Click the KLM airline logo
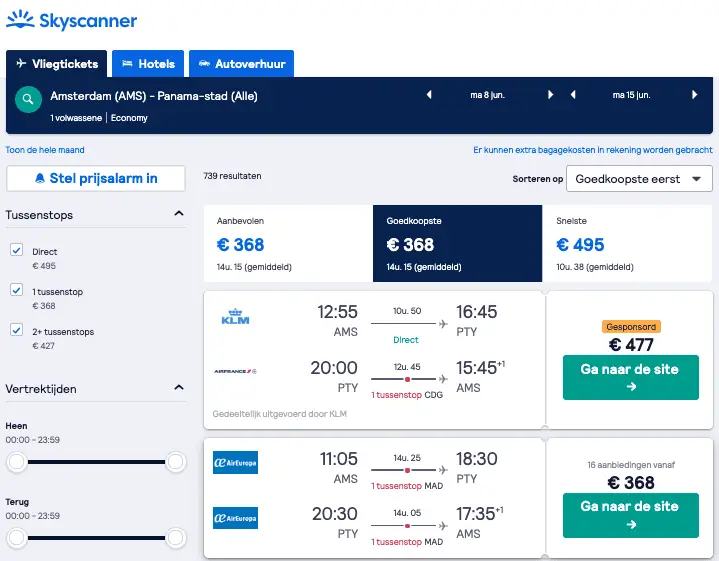Viewport: 719px width, 561px height. click(235, 317)
